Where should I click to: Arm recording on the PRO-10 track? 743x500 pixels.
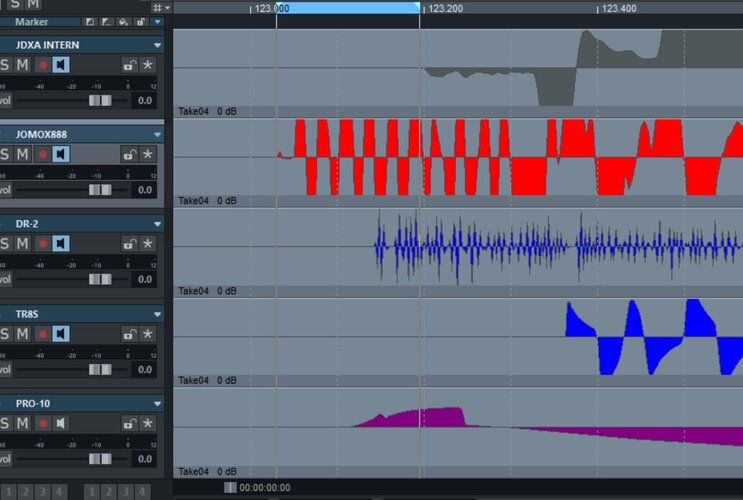[x=43, y=423]
